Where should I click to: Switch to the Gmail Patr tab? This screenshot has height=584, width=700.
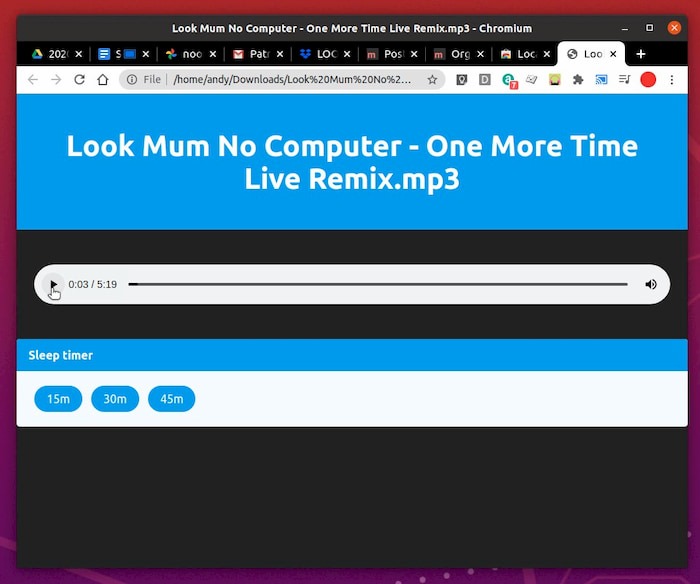(x=251, y=54)
